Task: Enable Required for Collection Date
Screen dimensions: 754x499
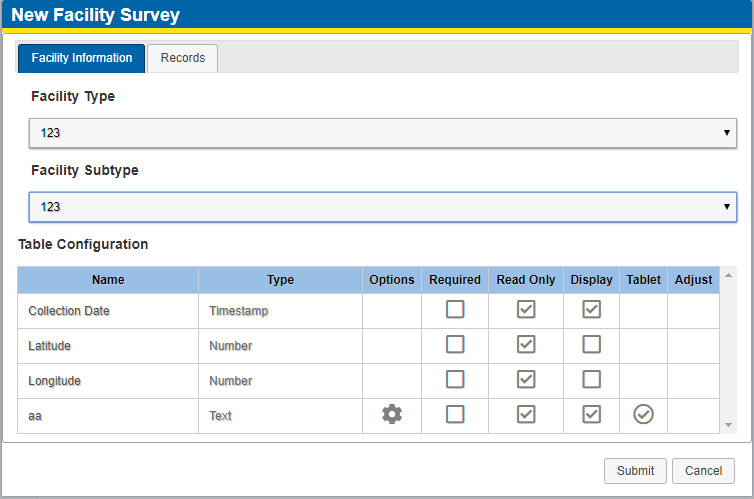Action: [x=455, y=310]
